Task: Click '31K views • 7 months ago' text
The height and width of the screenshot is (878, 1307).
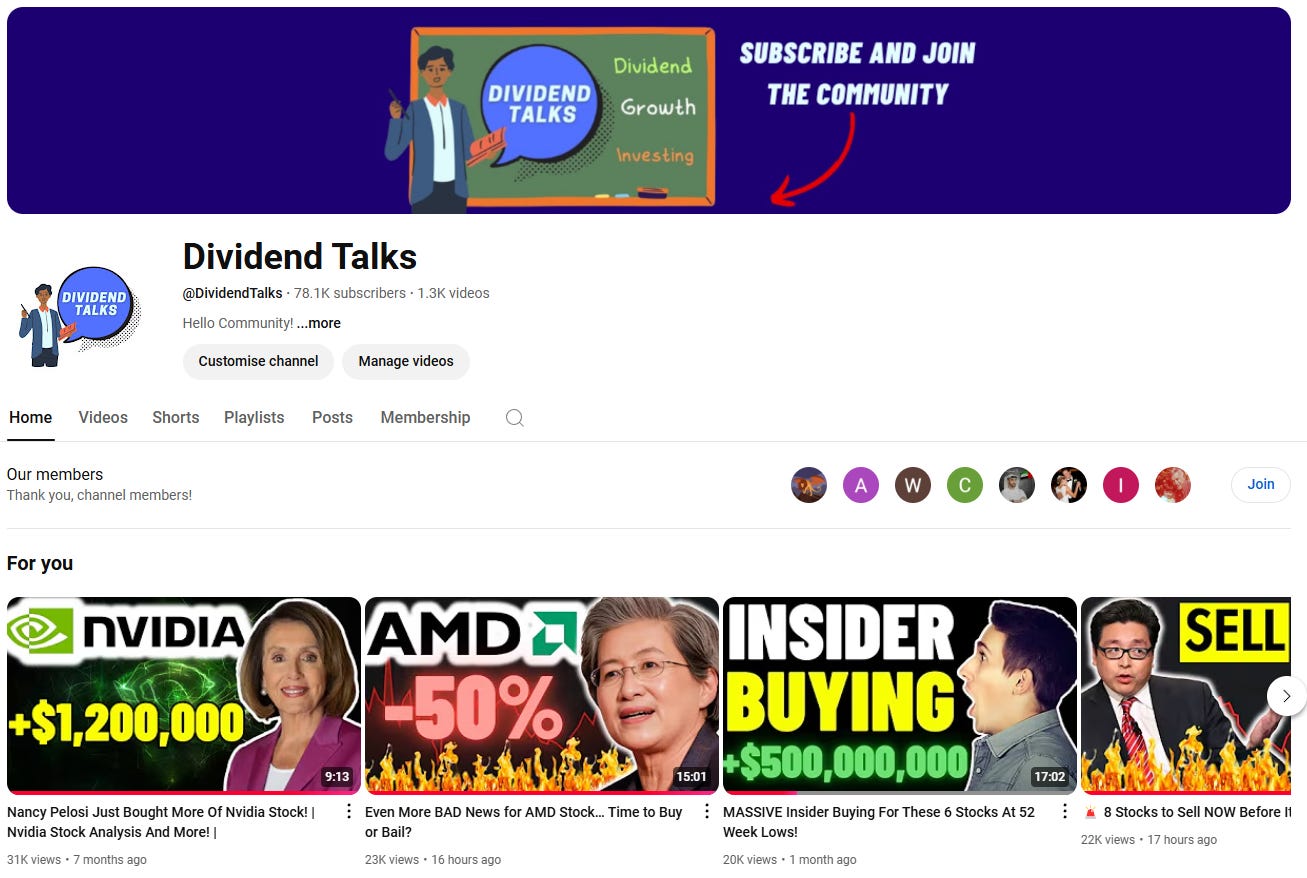Action: pyautogui.click(x=77, y=860)
